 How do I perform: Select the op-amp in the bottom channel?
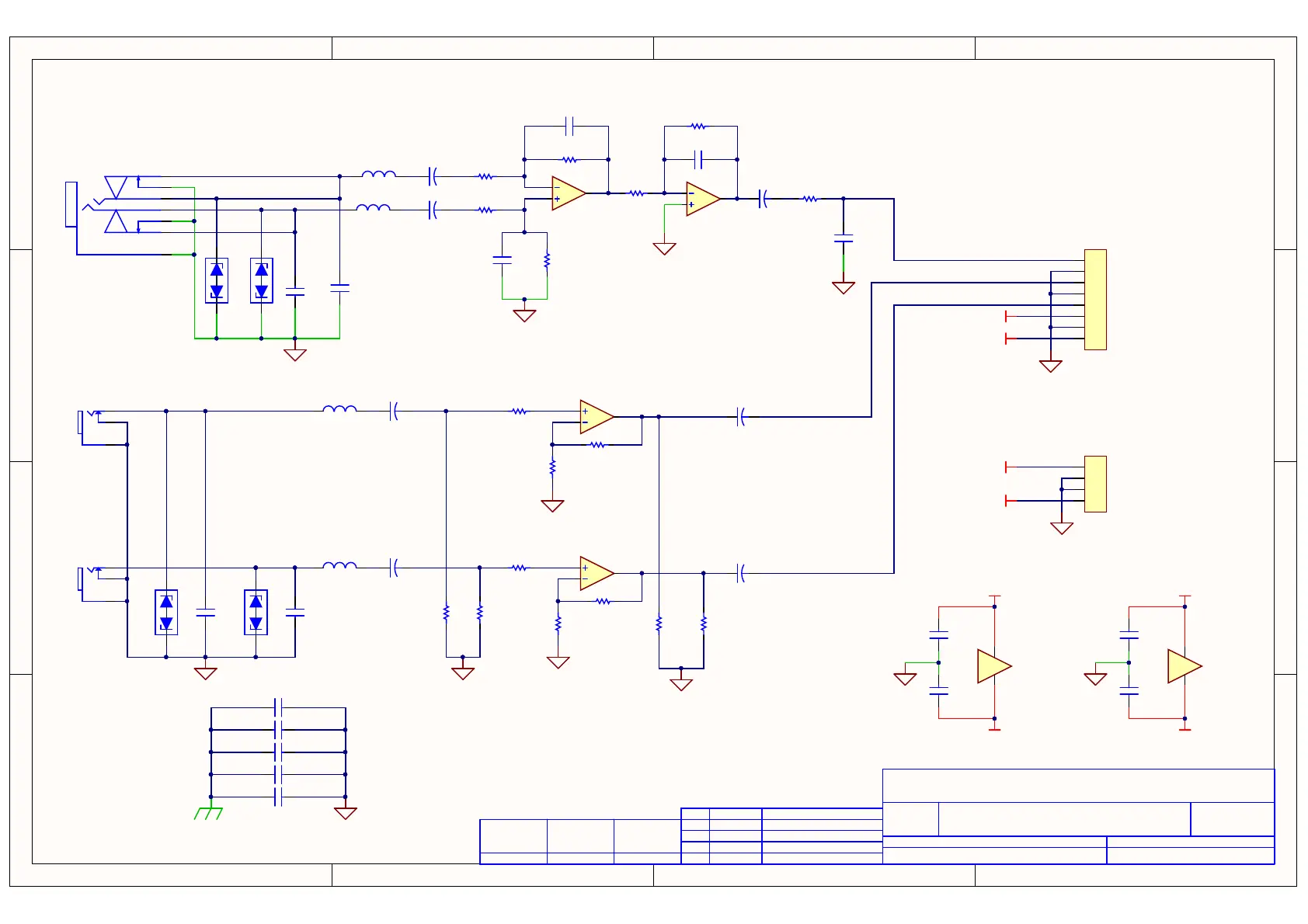coord(597,574)
